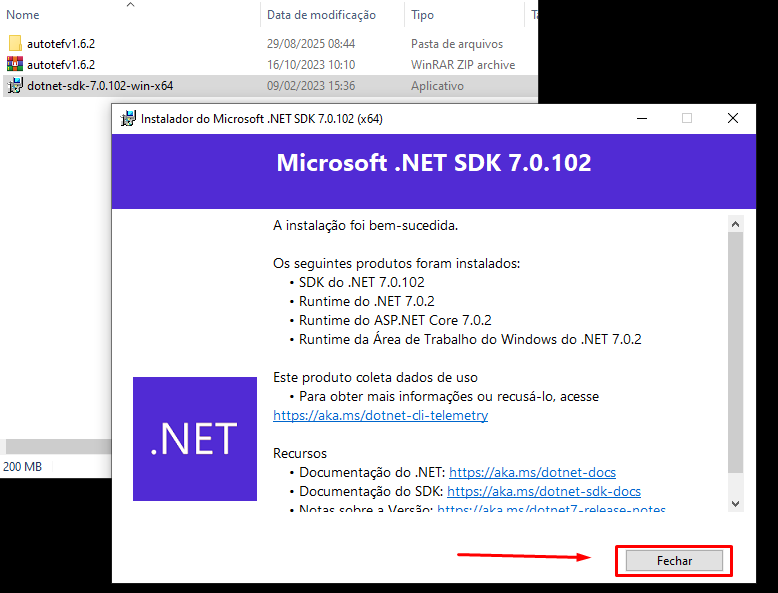
Task: Select dotnet-sdk-7.0.102-win-x64 file name
Action: pos(100,86)
